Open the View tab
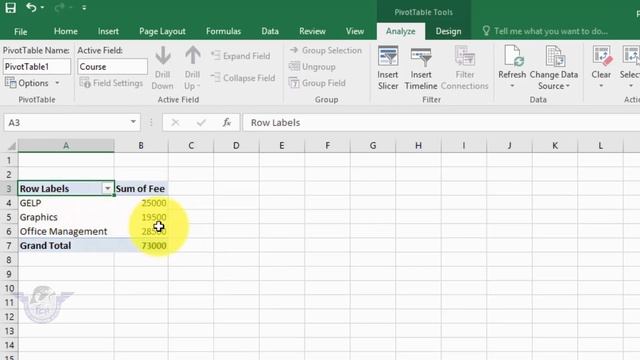The height and width of the screenshot is (360, 640). pos(355,31)
